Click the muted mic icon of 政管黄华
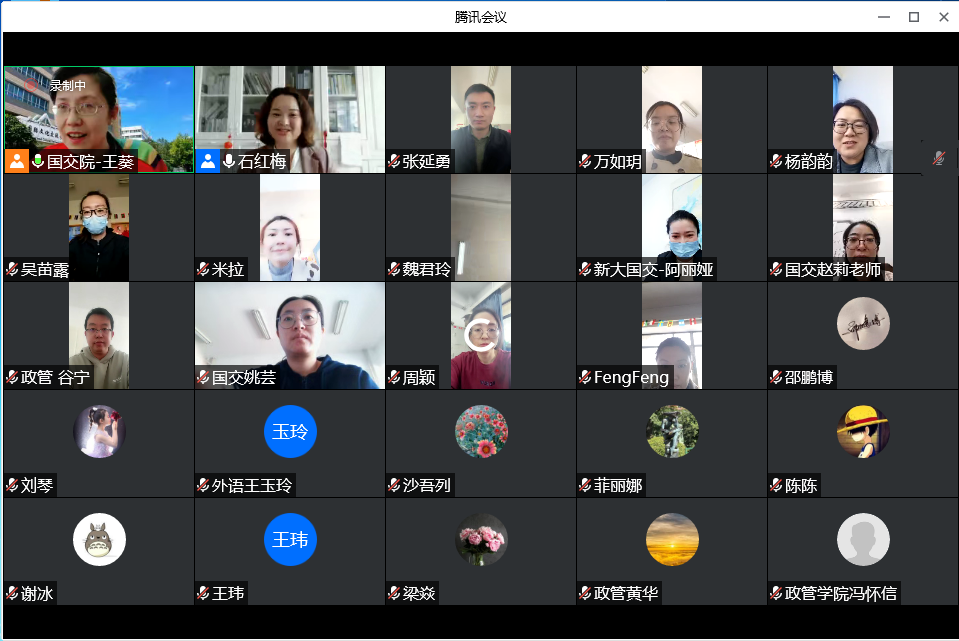 coord(585,593)
